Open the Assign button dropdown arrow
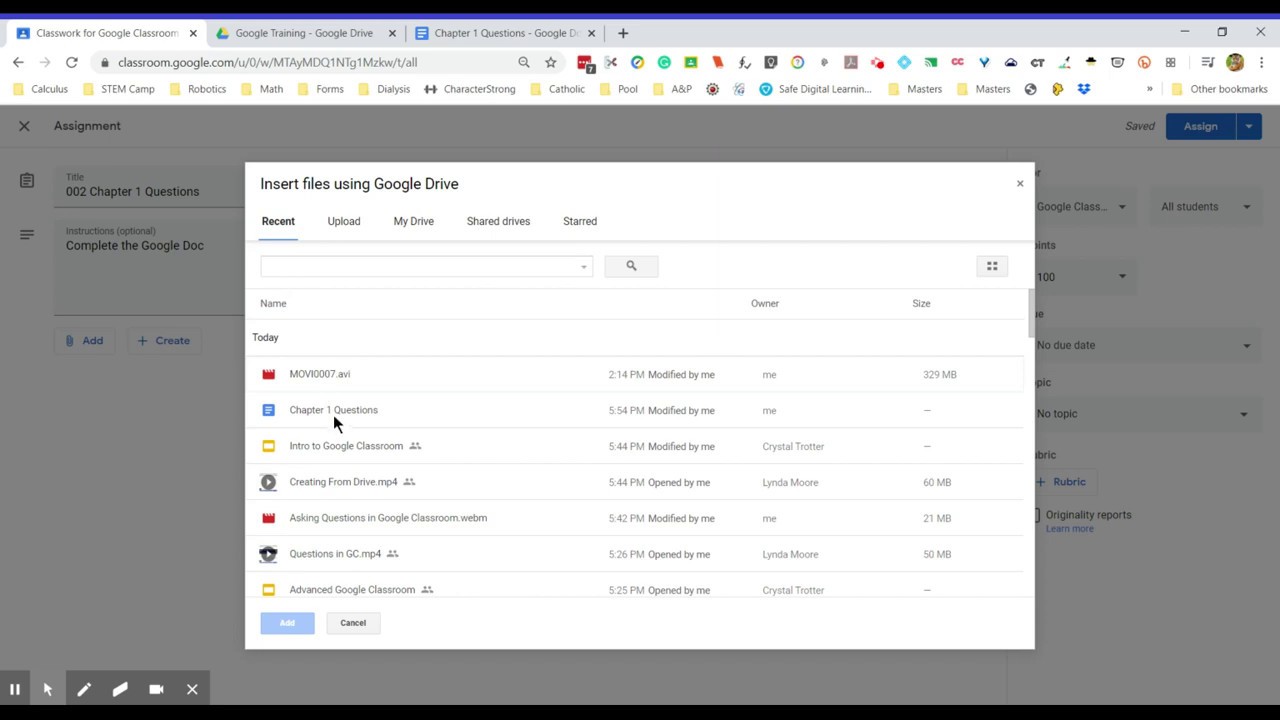Image resolution: width=1280 pixels, height=720 pixels. (1249, 126)
